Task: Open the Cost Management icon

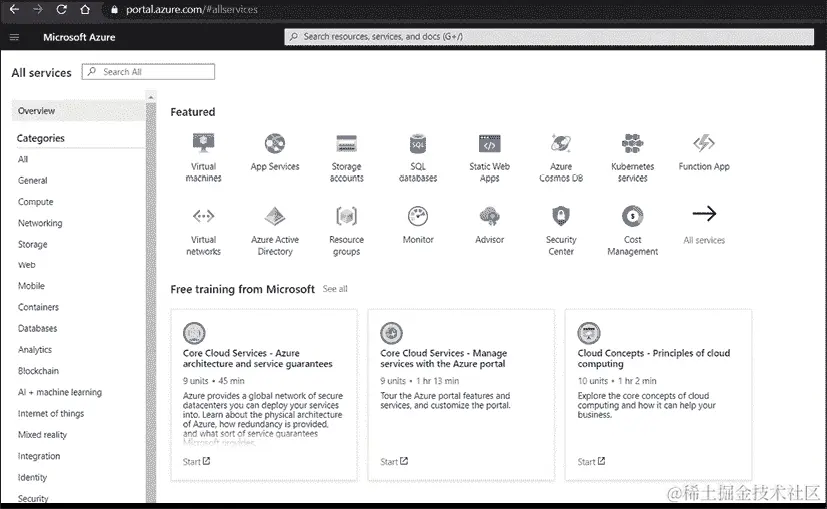Action: tap(632, 216)
